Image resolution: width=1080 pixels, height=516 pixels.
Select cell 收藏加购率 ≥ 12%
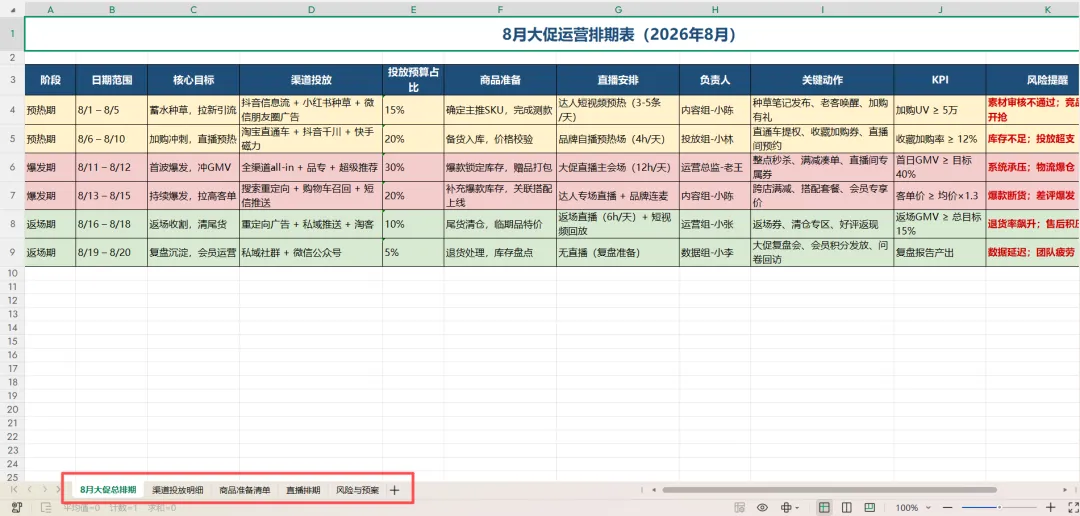point(940,138)
